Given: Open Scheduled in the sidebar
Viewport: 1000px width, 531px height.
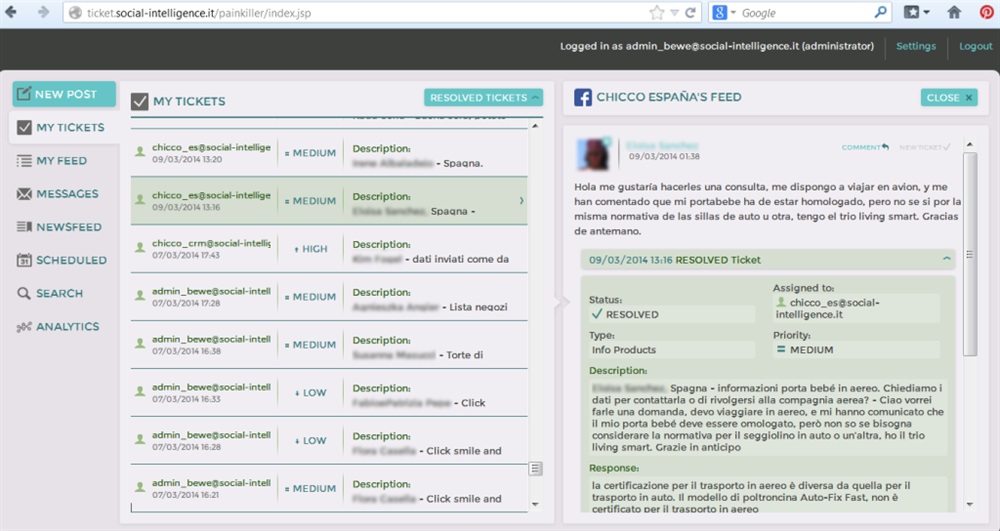Looking at the screenshot, I should pyautogui.click(x=61, y=260).
